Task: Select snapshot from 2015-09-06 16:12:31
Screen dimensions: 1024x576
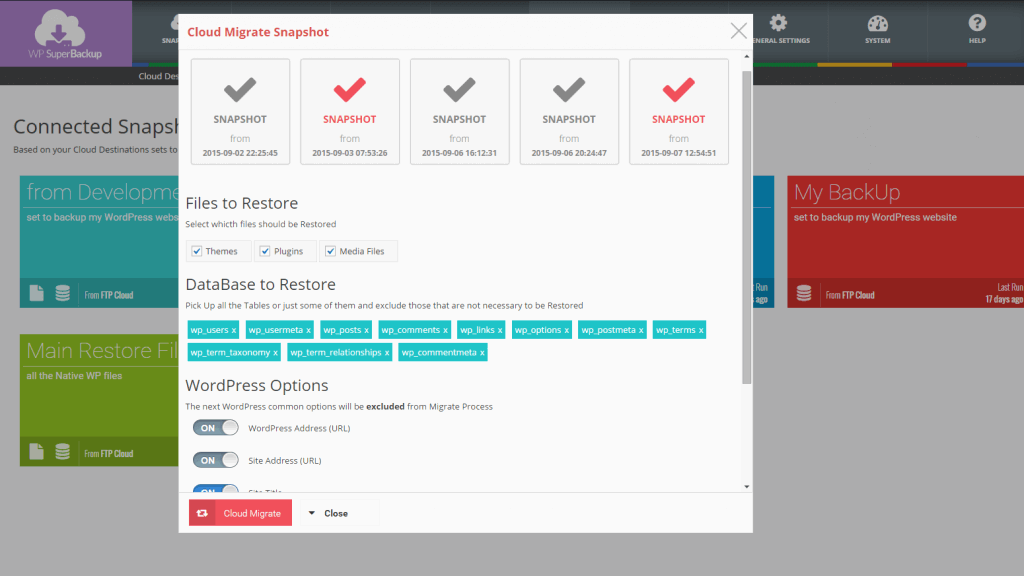Action: point(459,111)
